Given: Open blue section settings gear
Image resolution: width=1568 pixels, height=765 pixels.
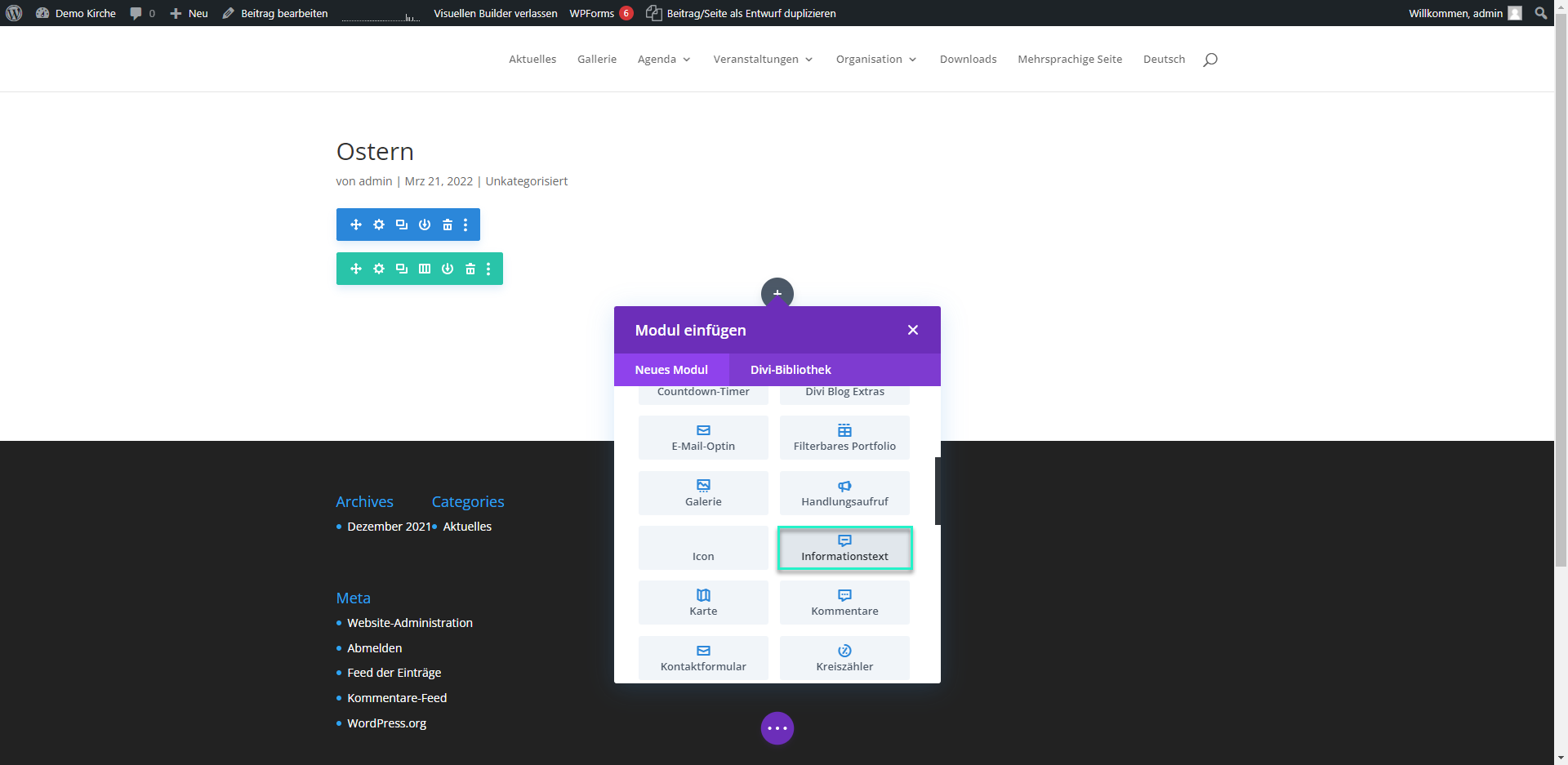Looking at the screenshot, I should coord(379,225).
